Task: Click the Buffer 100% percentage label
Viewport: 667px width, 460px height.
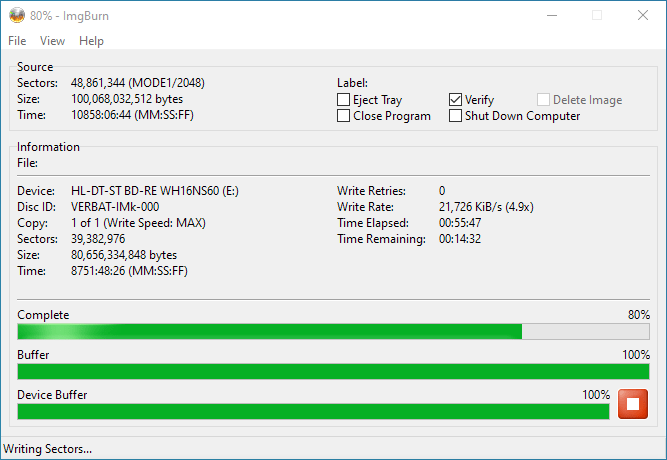Action: pos(636,355)
